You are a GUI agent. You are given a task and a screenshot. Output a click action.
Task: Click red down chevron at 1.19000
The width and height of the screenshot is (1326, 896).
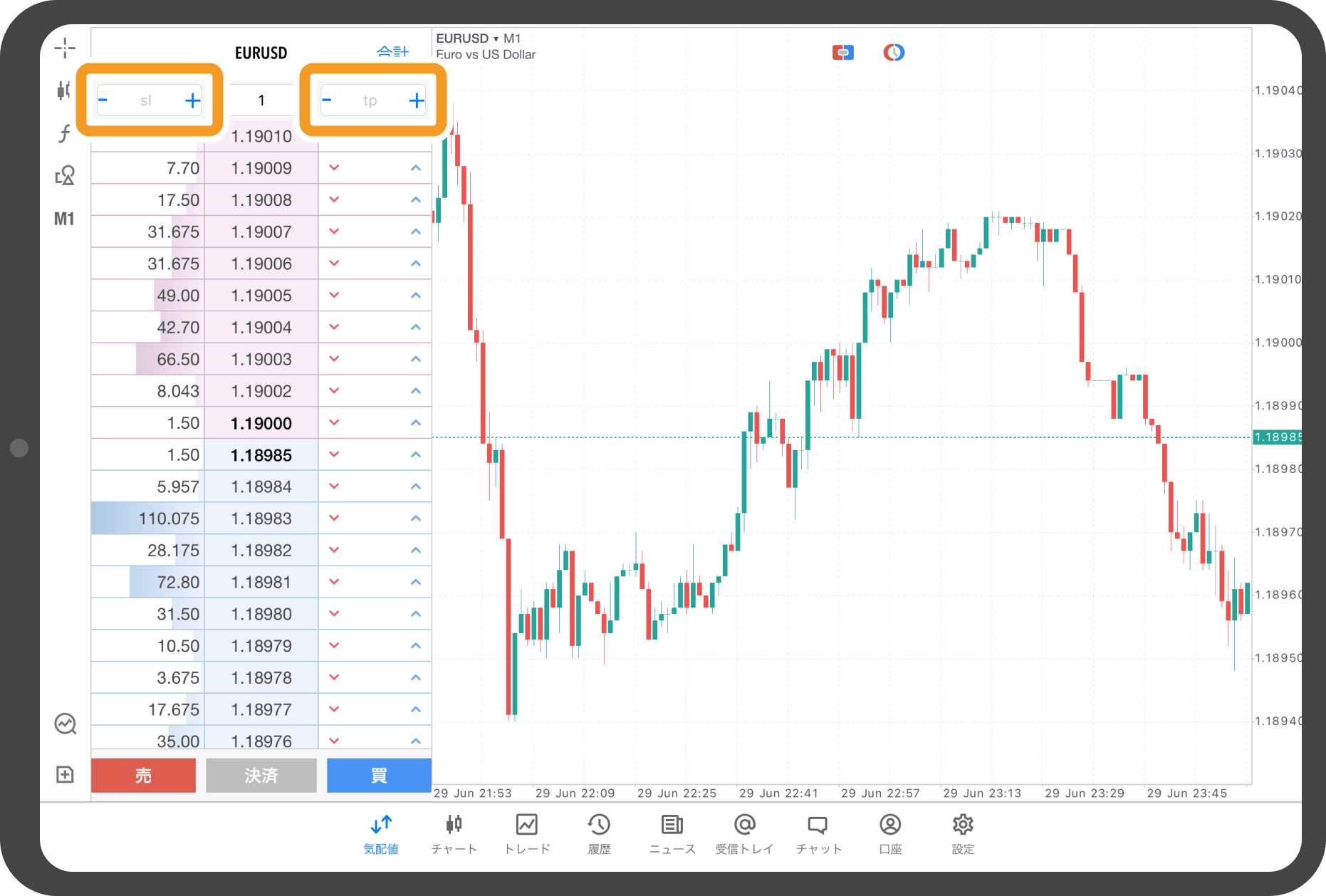pyautogui.click(x=334, y=423)
